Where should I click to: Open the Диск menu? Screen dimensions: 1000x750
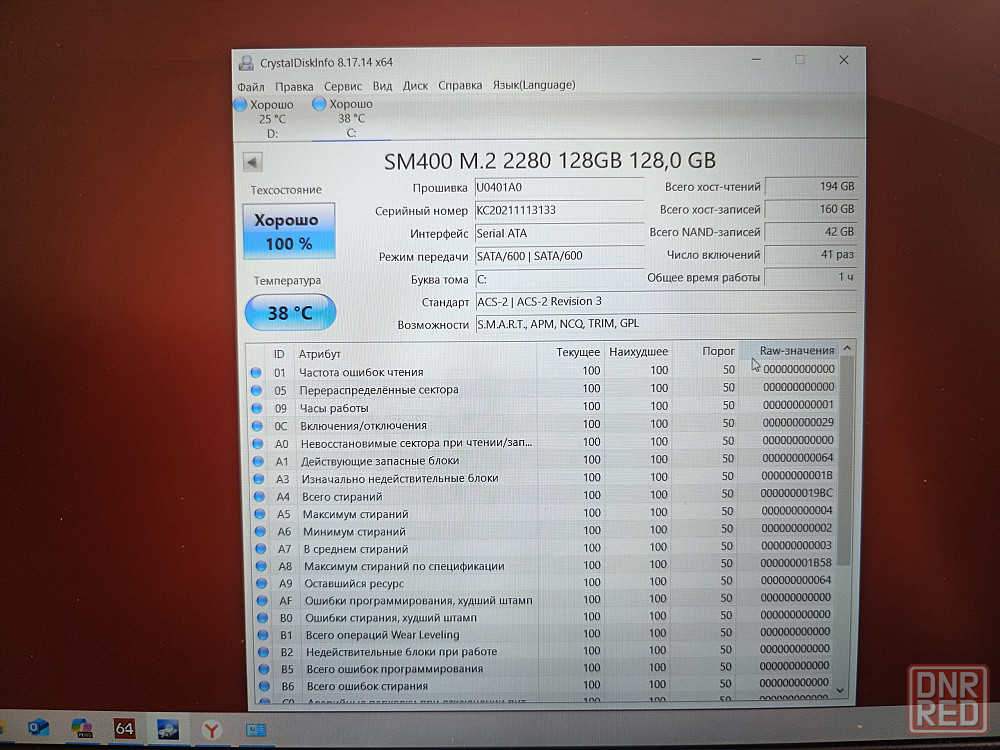click(415, 85)
